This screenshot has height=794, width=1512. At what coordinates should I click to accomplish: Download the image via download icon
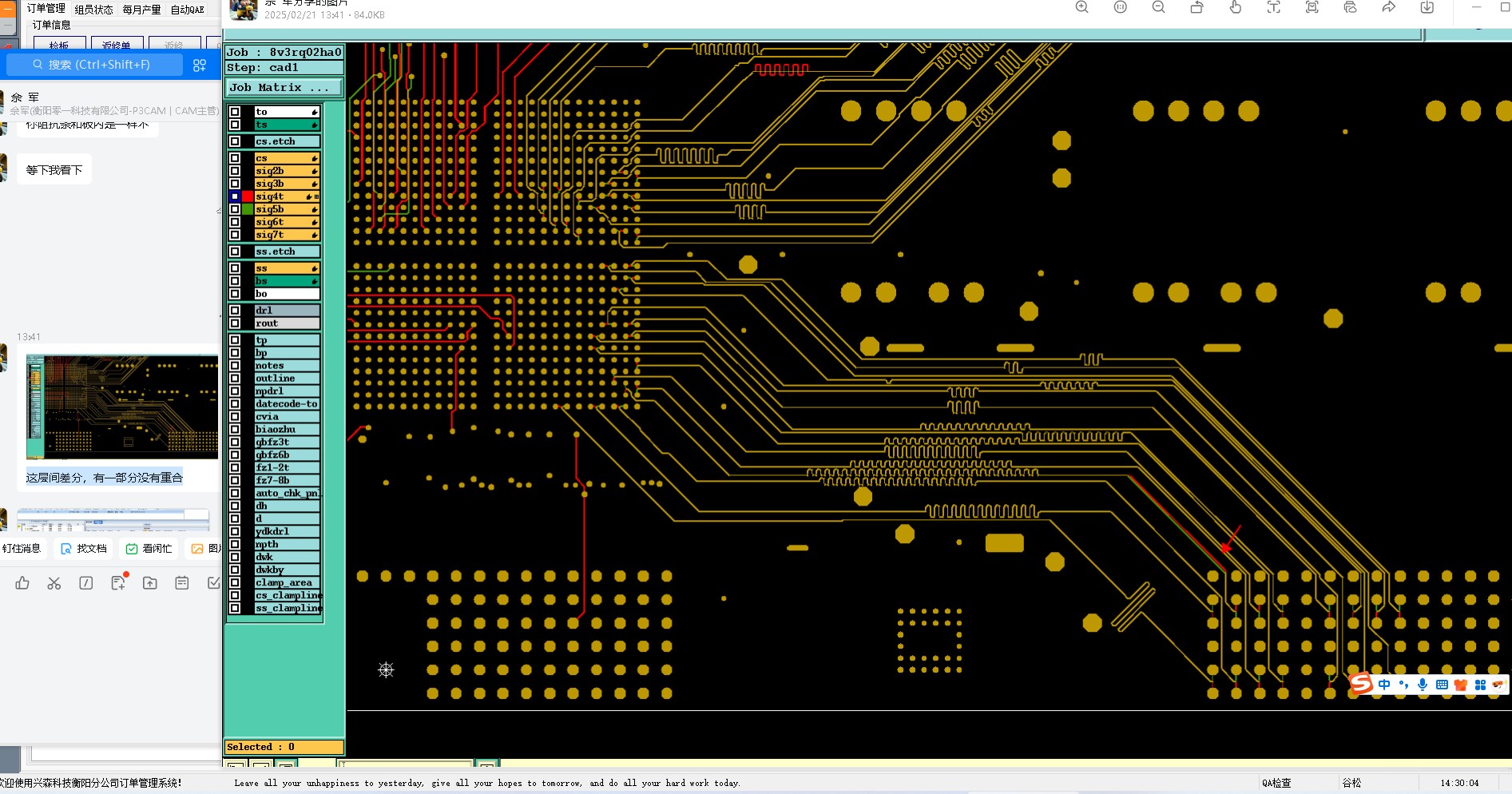[x=1427, y=7]
